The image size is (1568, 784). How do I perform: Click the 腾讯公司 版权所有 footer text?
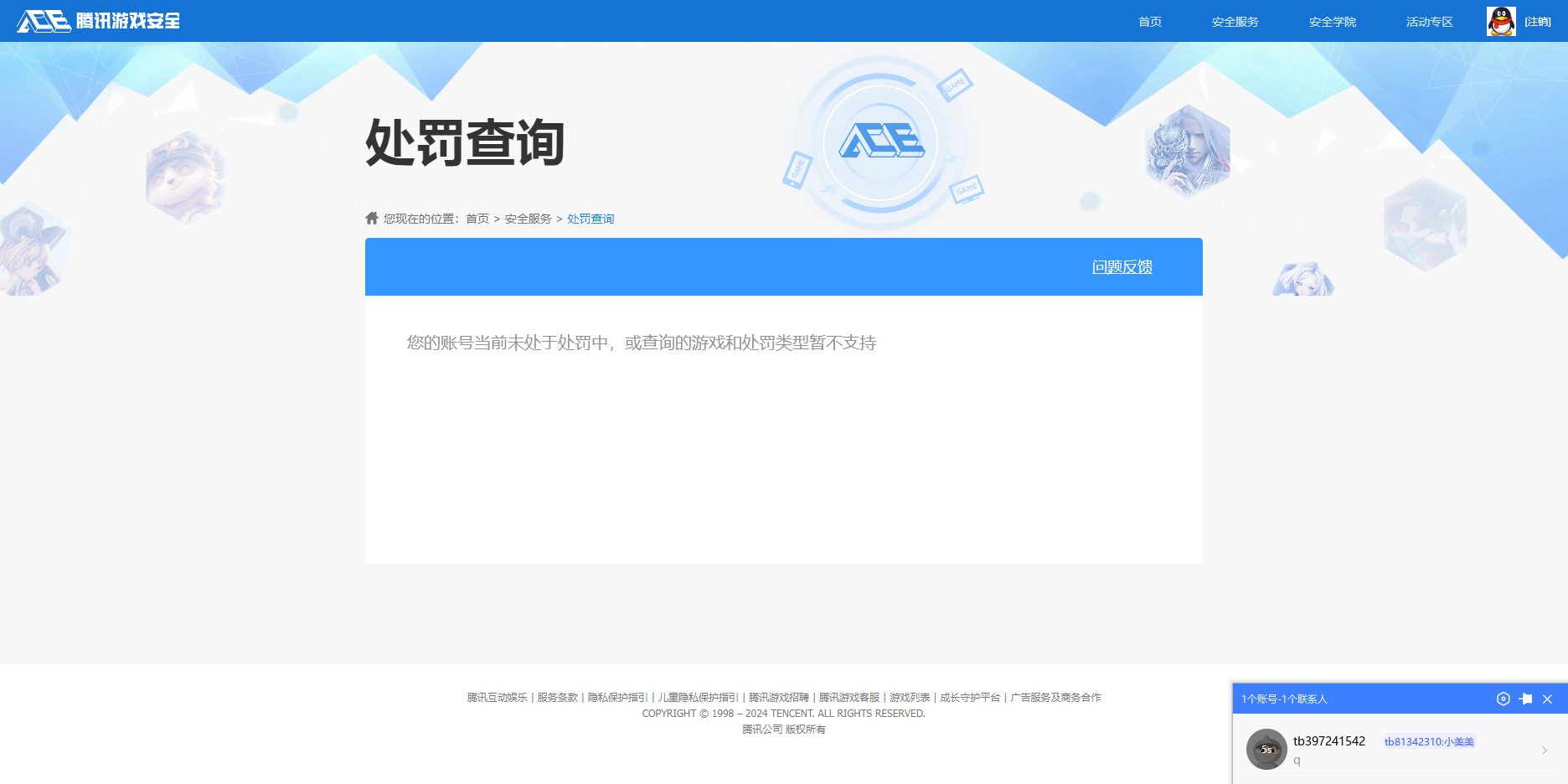pyautogui.click(x=784, y=730)
